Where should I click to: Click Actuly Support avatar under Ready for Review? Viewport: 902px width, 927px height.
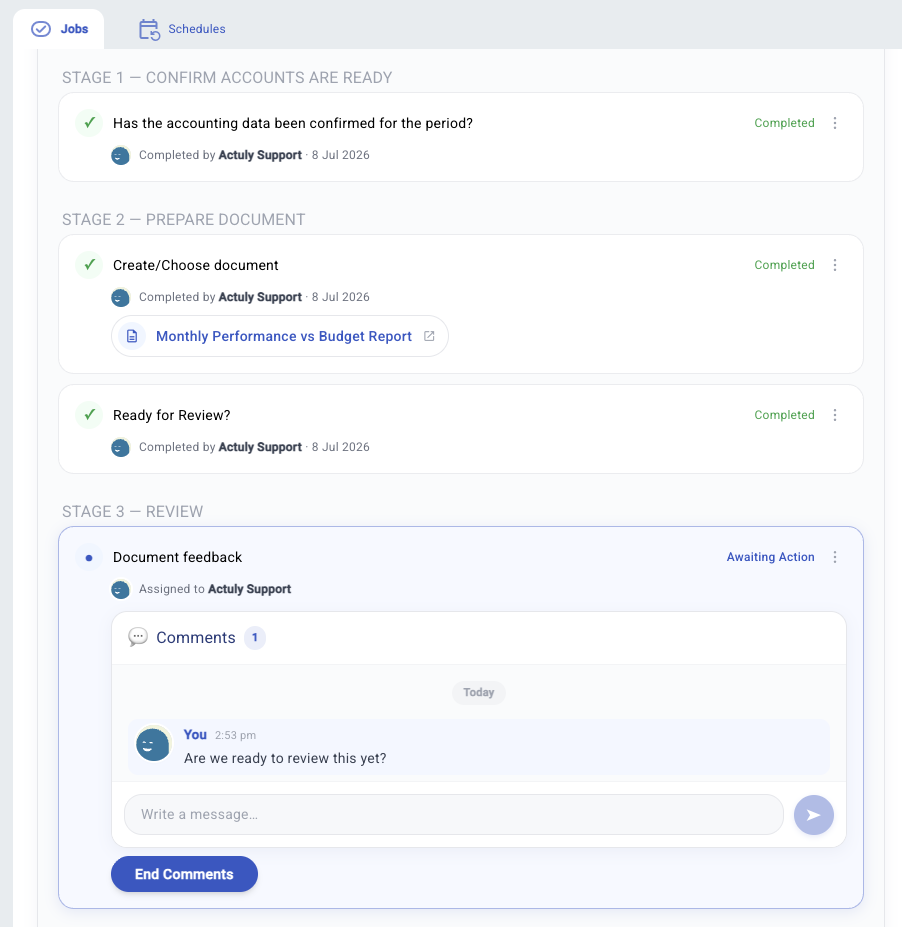click(x=121, y=448)
